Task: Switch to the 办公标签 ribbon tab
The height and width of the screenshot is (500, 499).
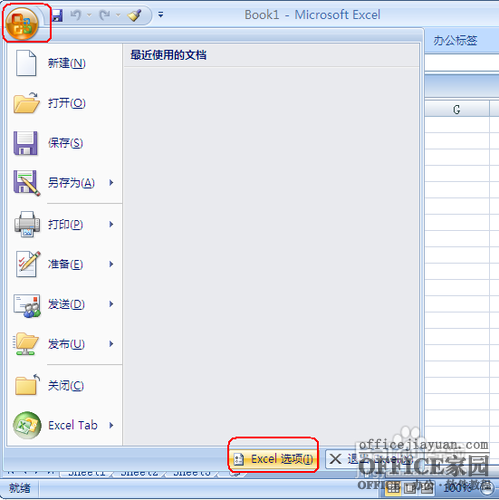Action: [455, 41]
